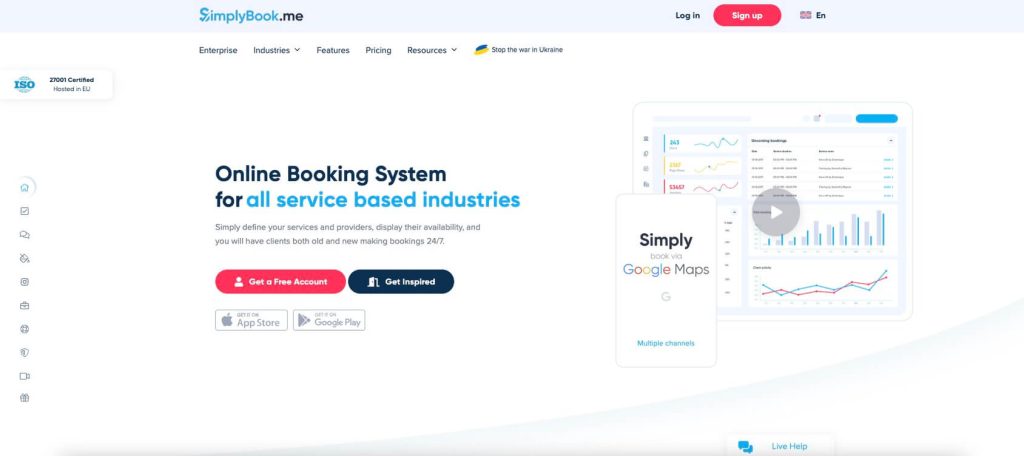Click Get a Free Account button

[280, 282]
